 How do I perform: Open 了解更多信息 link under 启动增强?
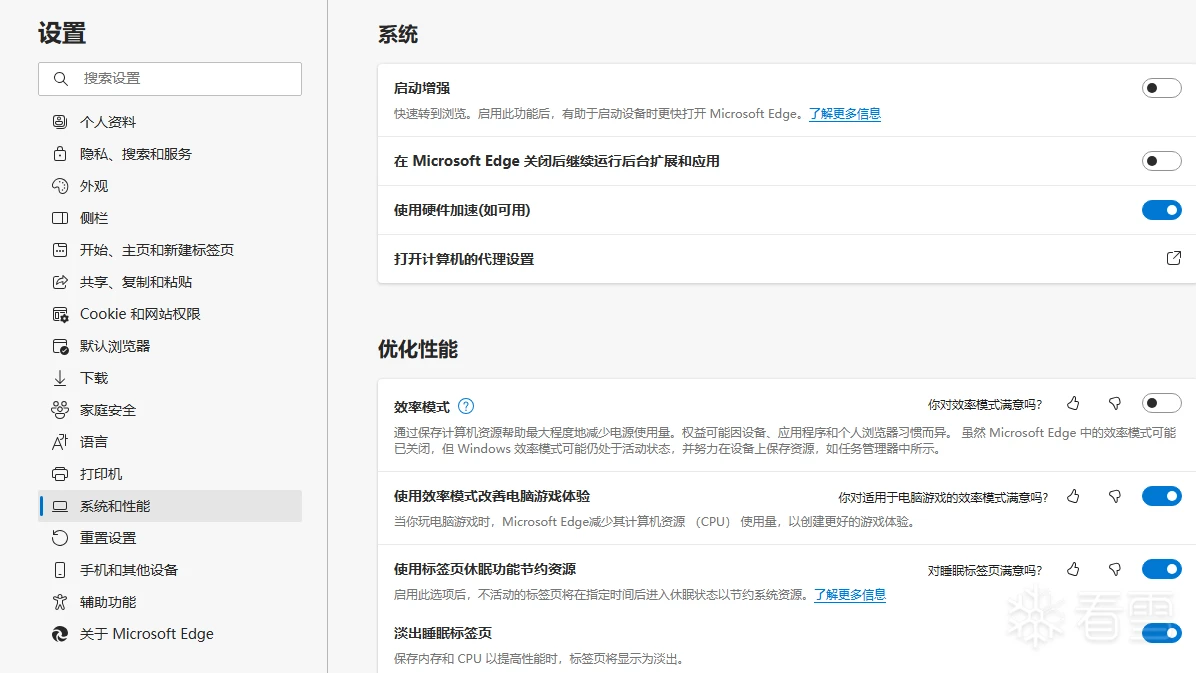[x=844, y=114]
